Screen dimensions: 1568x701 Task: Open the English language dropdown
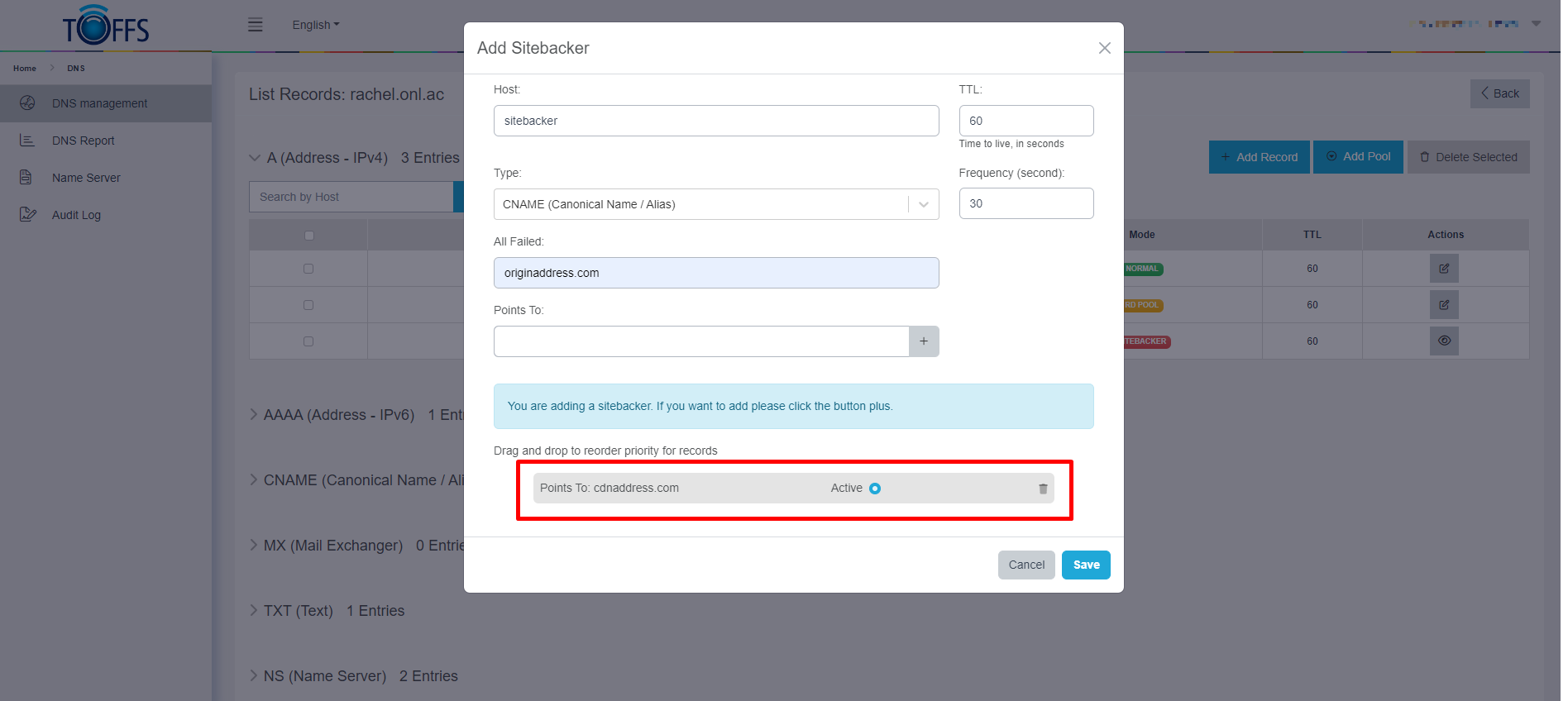click(x=315, y=25)
